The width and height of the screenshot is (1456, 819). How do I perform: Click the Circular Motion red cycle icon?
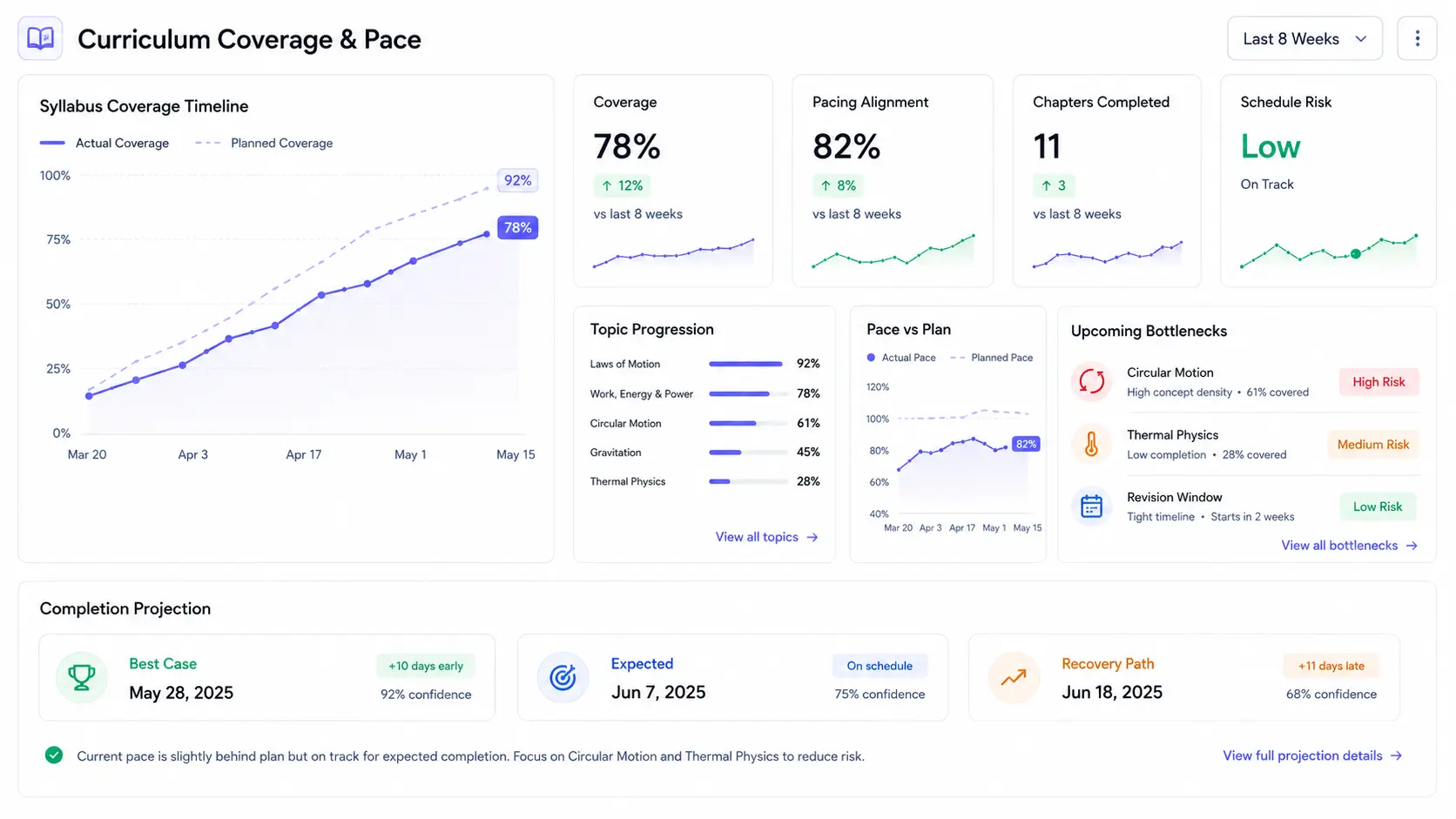1091,381
